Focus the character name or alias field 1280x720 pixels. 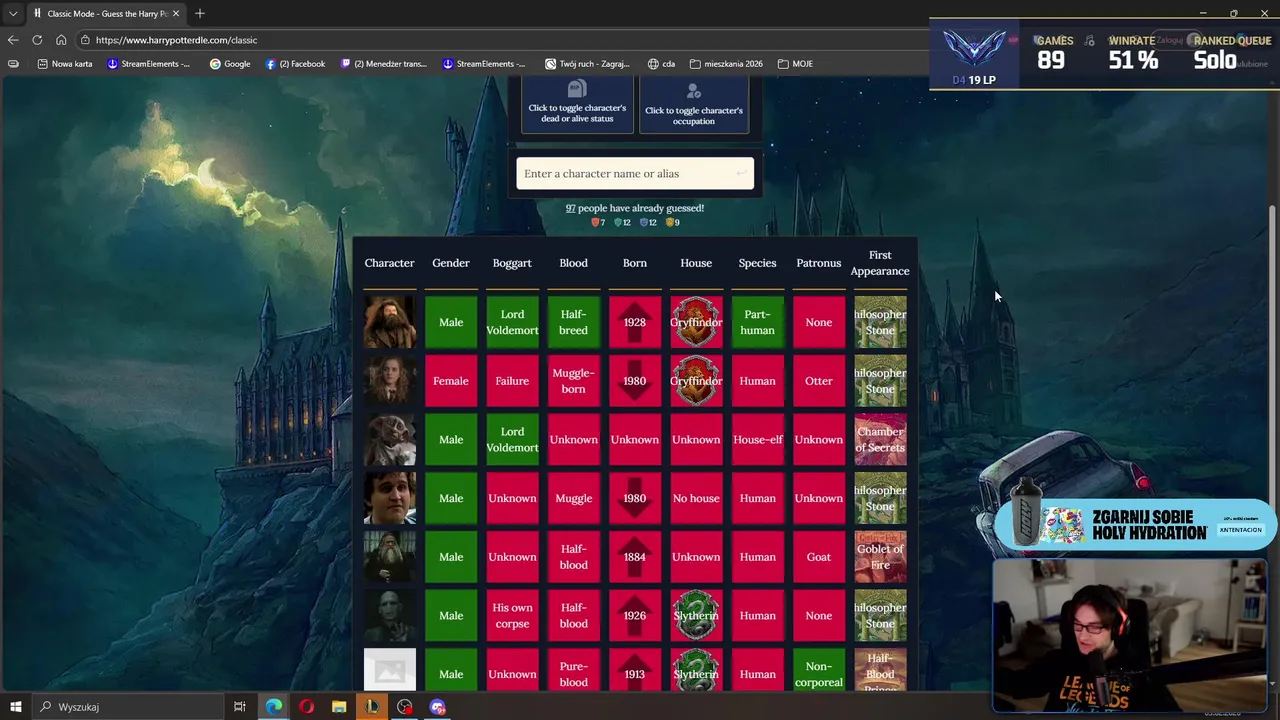click(x=635, y=173)
